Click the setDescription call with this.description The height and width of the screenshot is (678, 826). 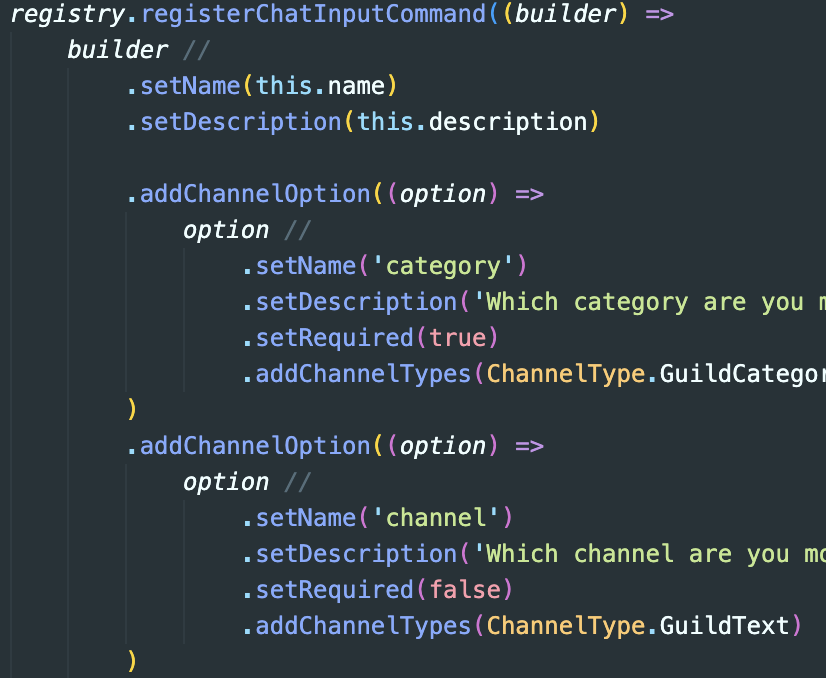[x=241, y=122]
